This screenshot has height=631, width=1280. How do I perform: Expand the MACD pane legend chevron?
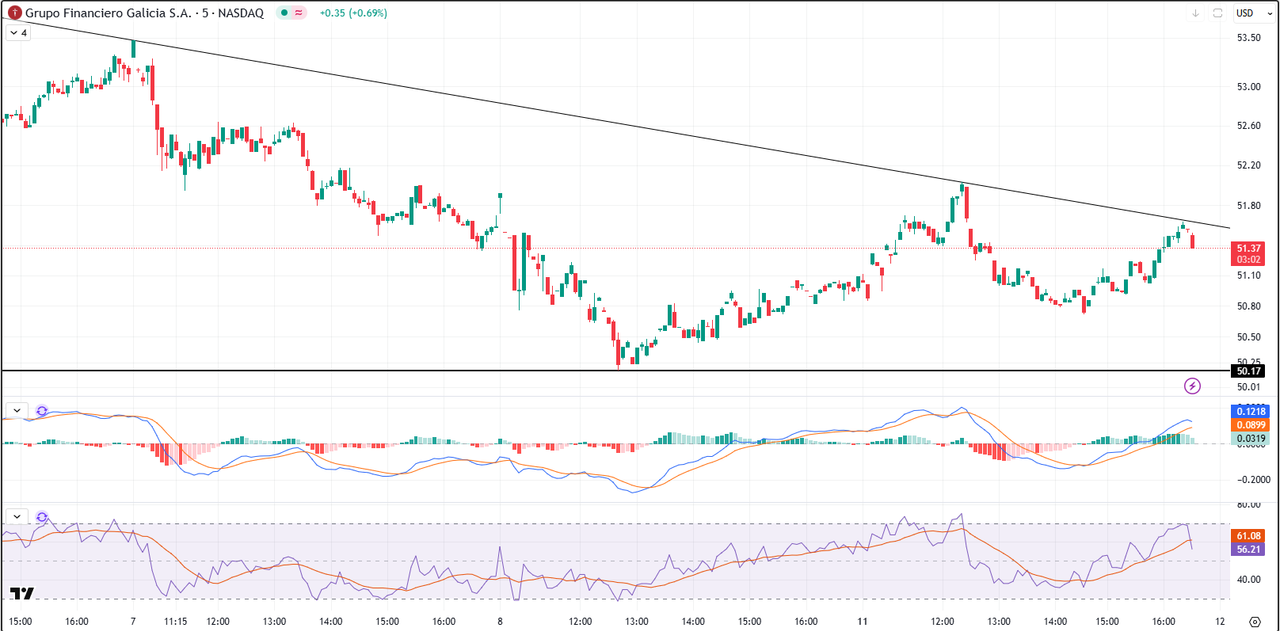pos(17,410)
